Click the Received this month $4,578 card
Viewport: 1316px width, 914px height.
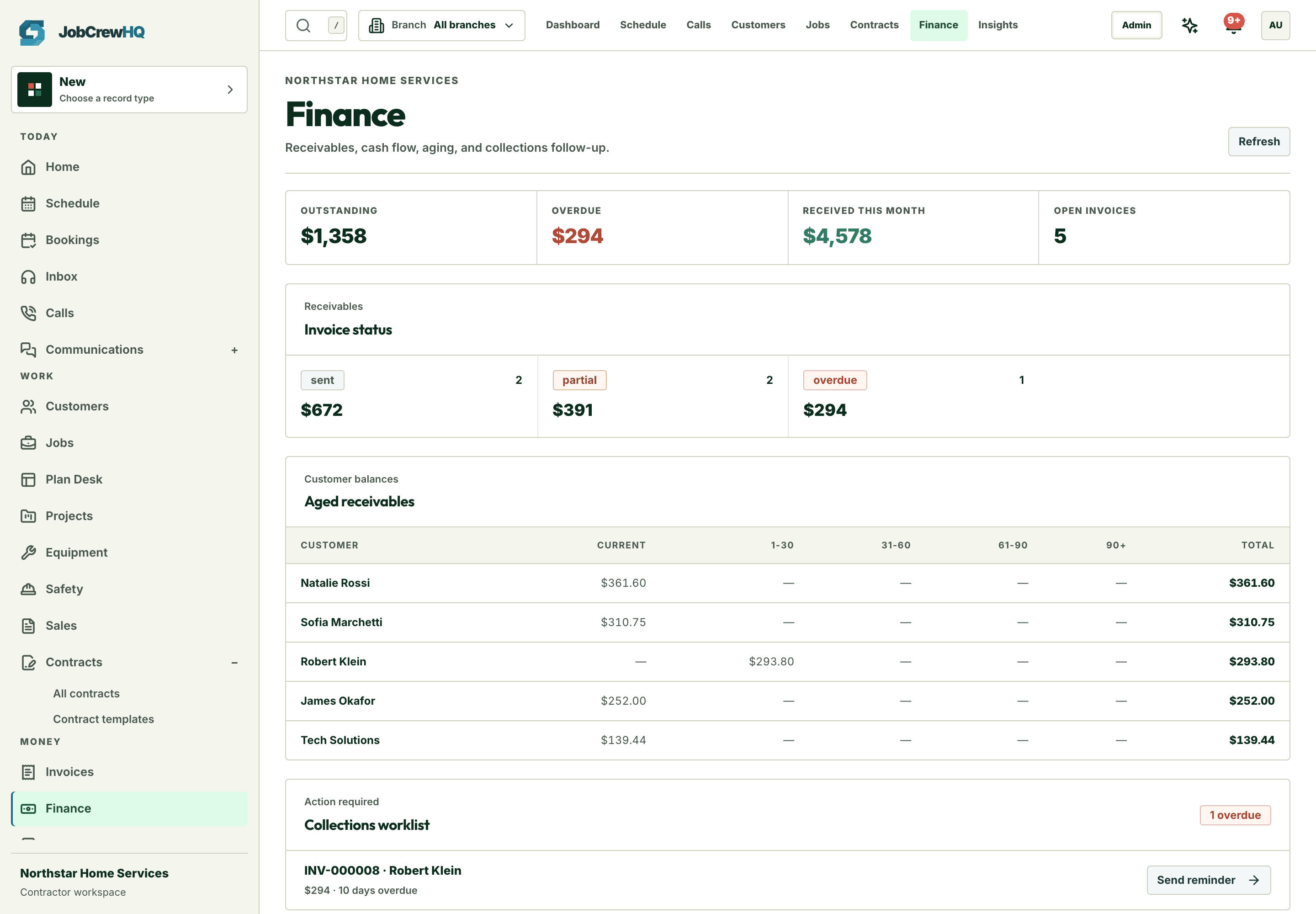pyautogui.click(x=913, y=227)
